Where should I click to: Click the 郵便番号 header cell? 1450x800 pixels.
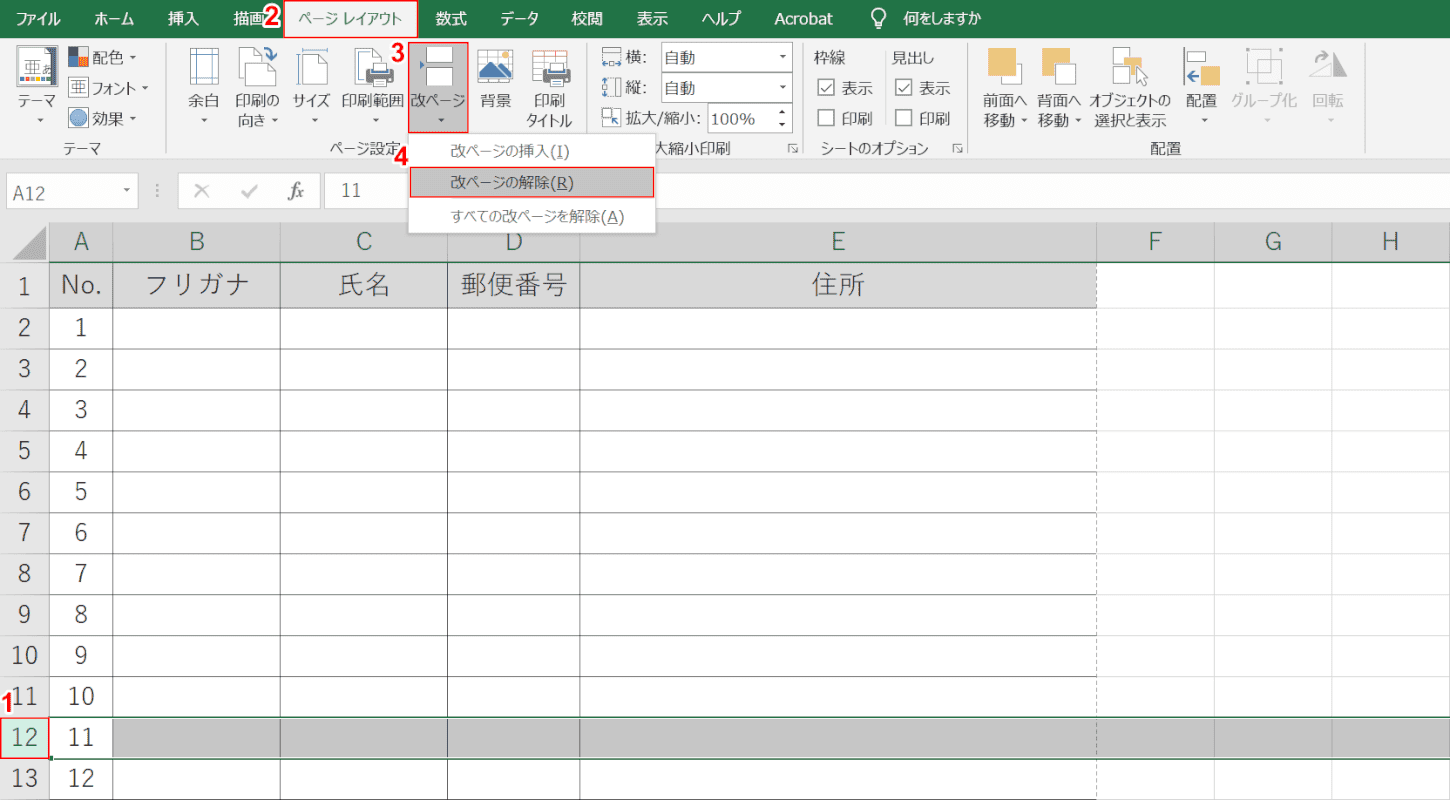514,286
